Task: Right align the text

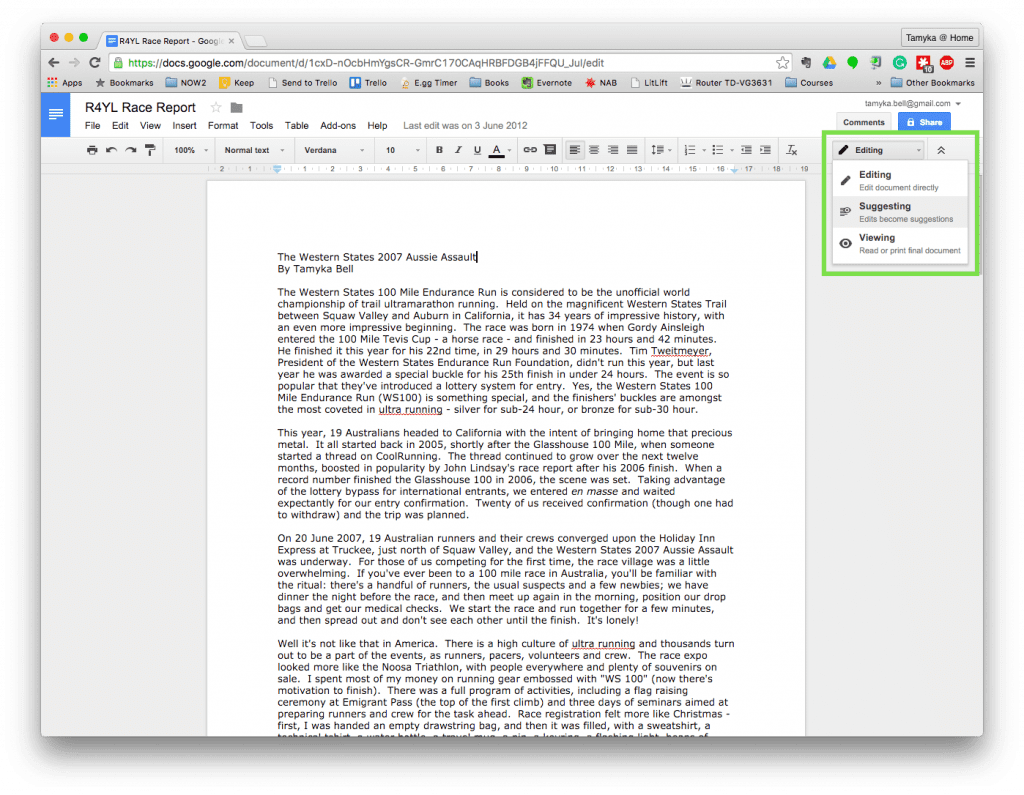Action: [613, 150]
